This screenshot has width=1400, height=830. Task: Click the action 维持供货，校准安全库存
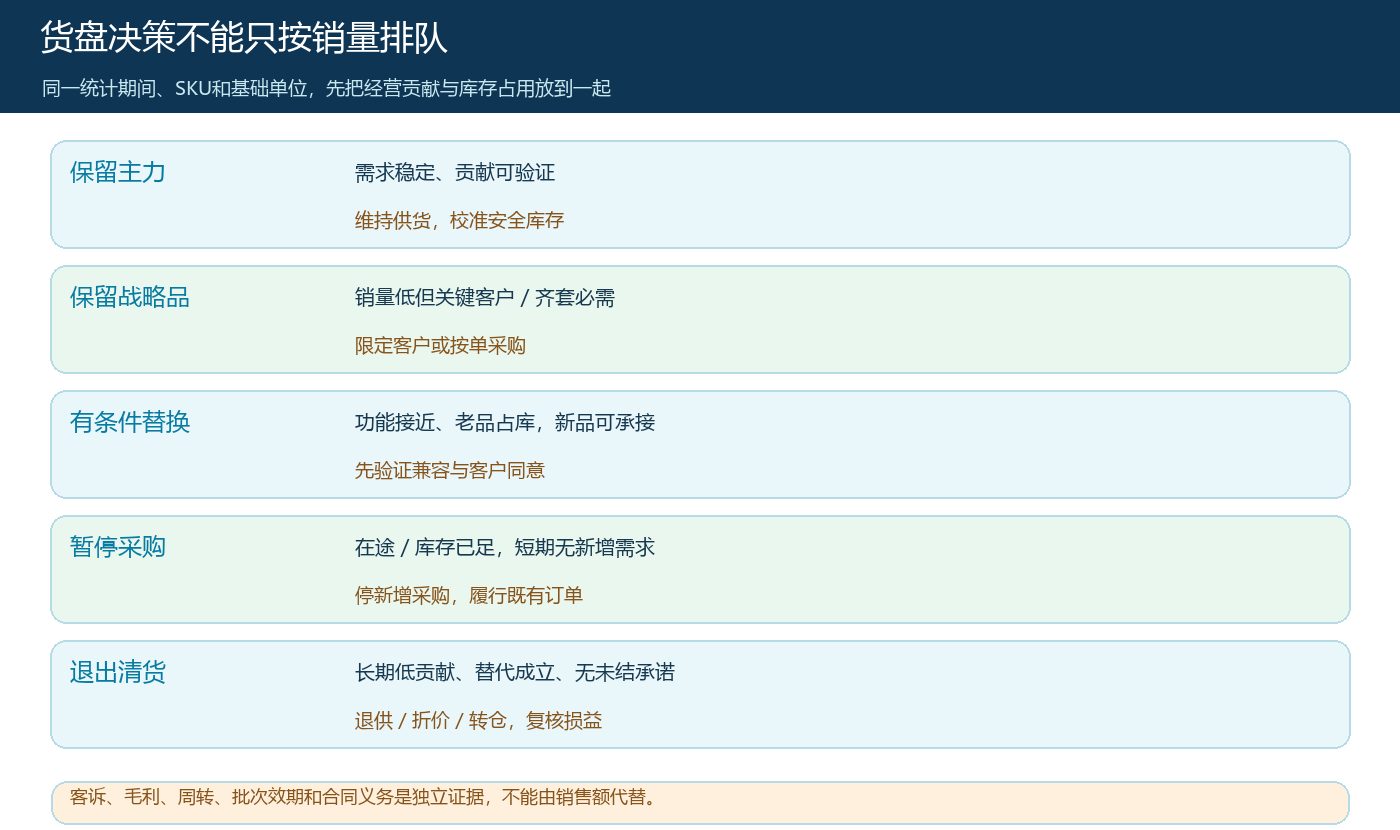click(x=459, y=220)
